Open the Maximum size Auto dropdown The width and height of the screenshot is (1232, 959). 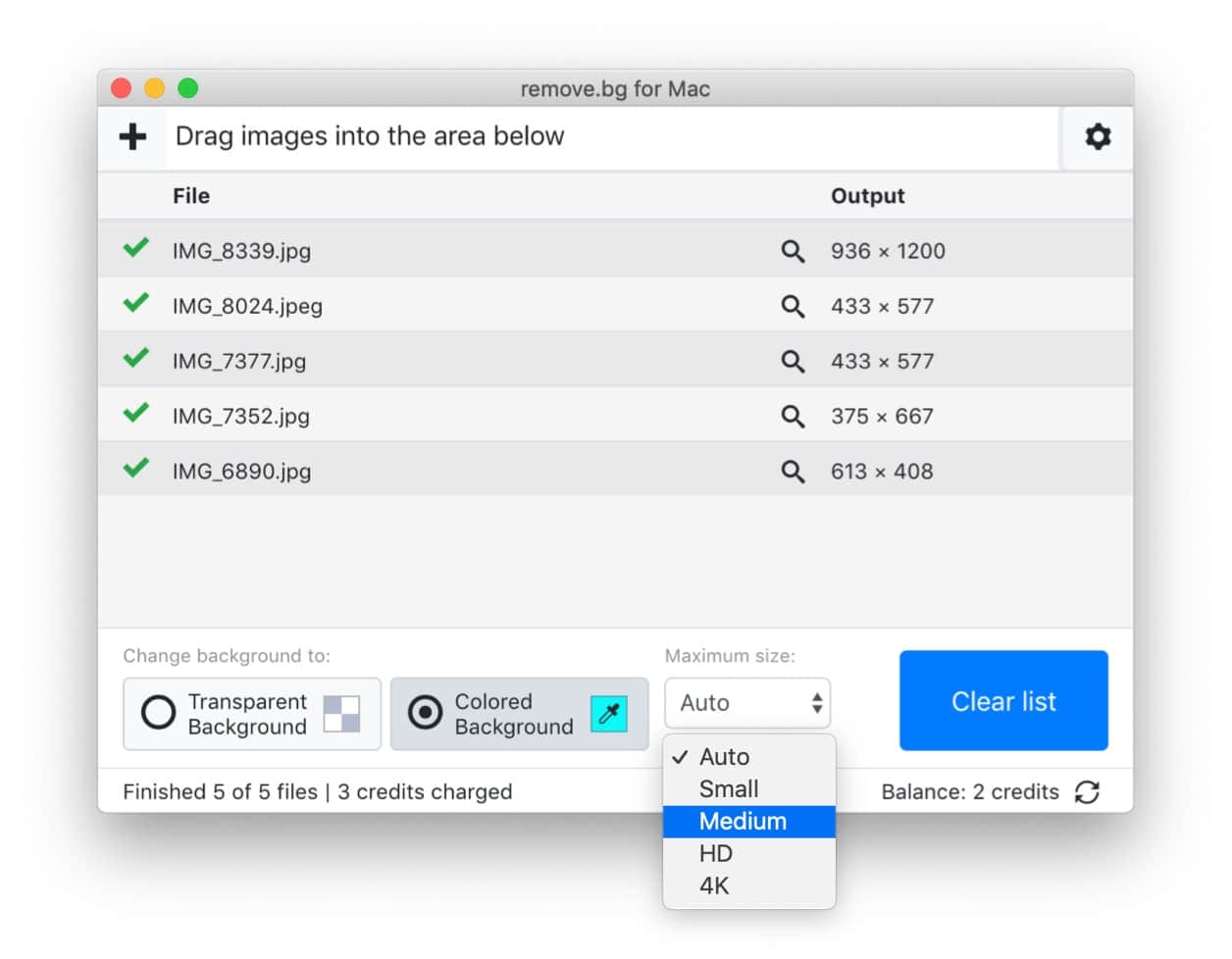tap(747, 703)
